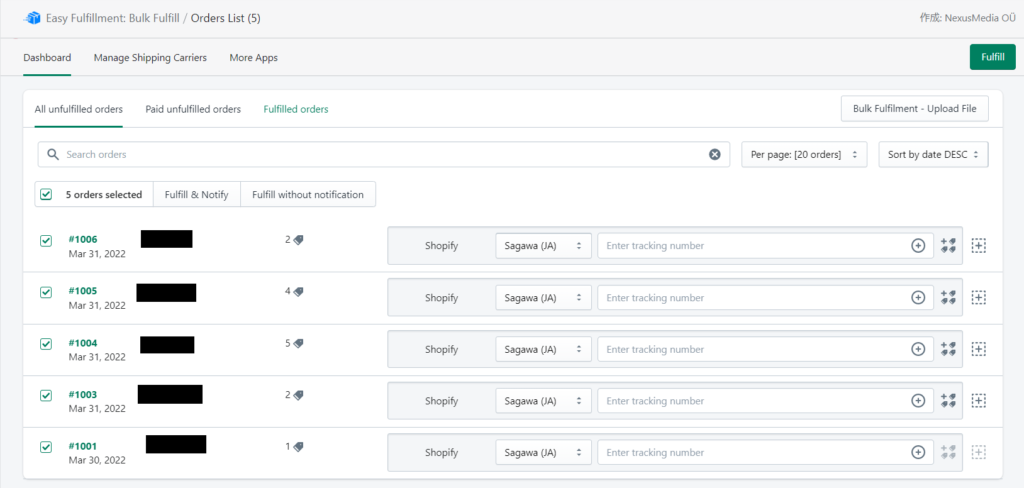
Task: Open the Sort by date DESC dropdown
Action: pyautogui.click(x=933, y=155)
